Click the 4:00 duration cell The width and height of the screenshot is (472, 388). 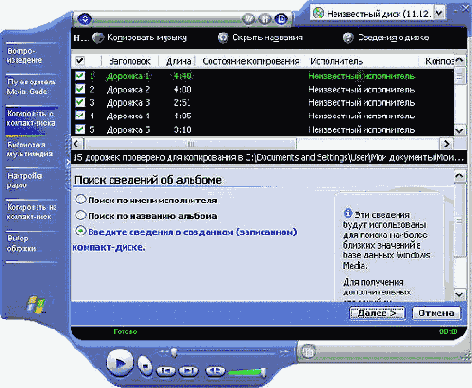tap(182, 90)
